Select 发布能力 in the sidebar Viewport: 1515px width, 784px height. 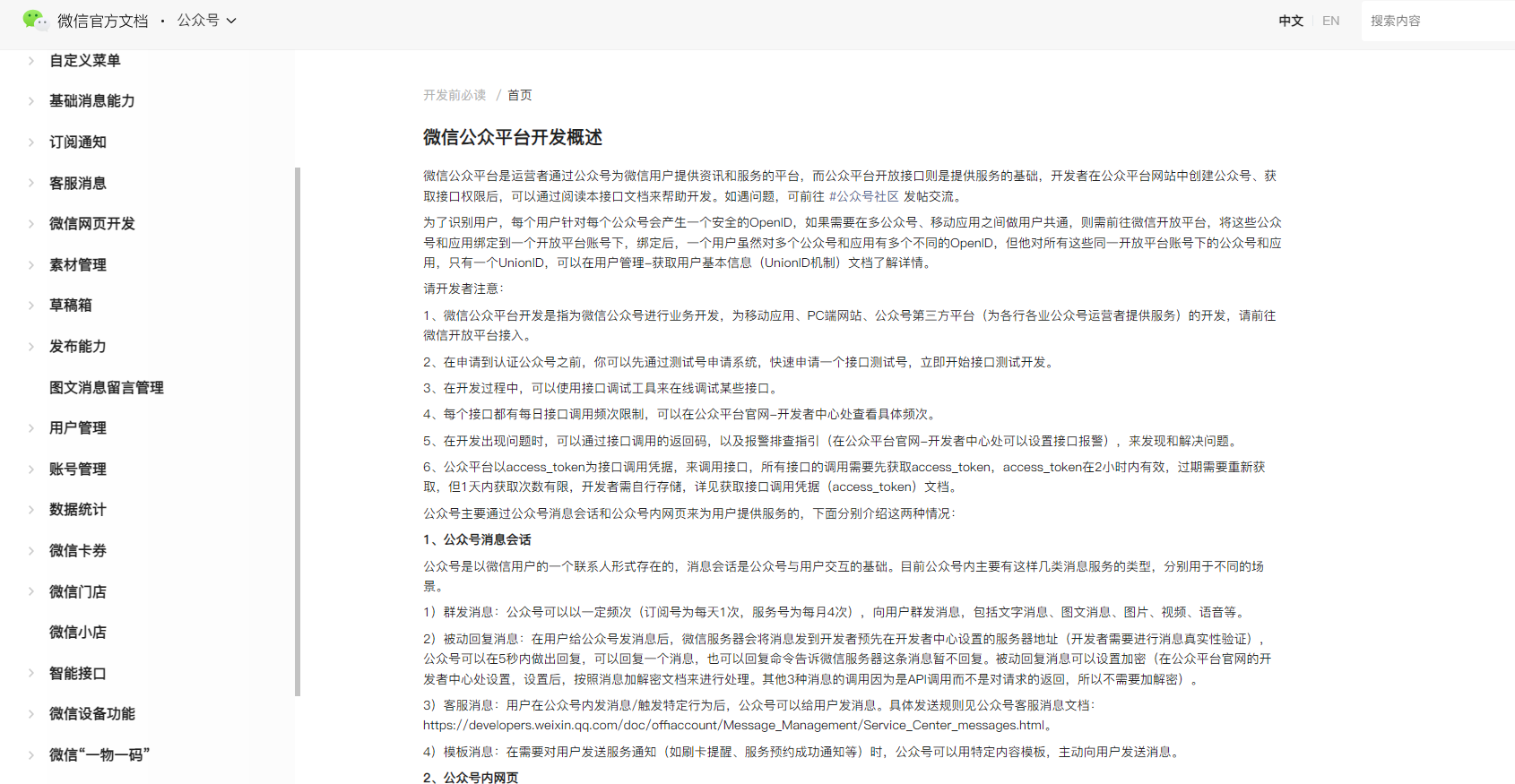(x=77, y=347)
